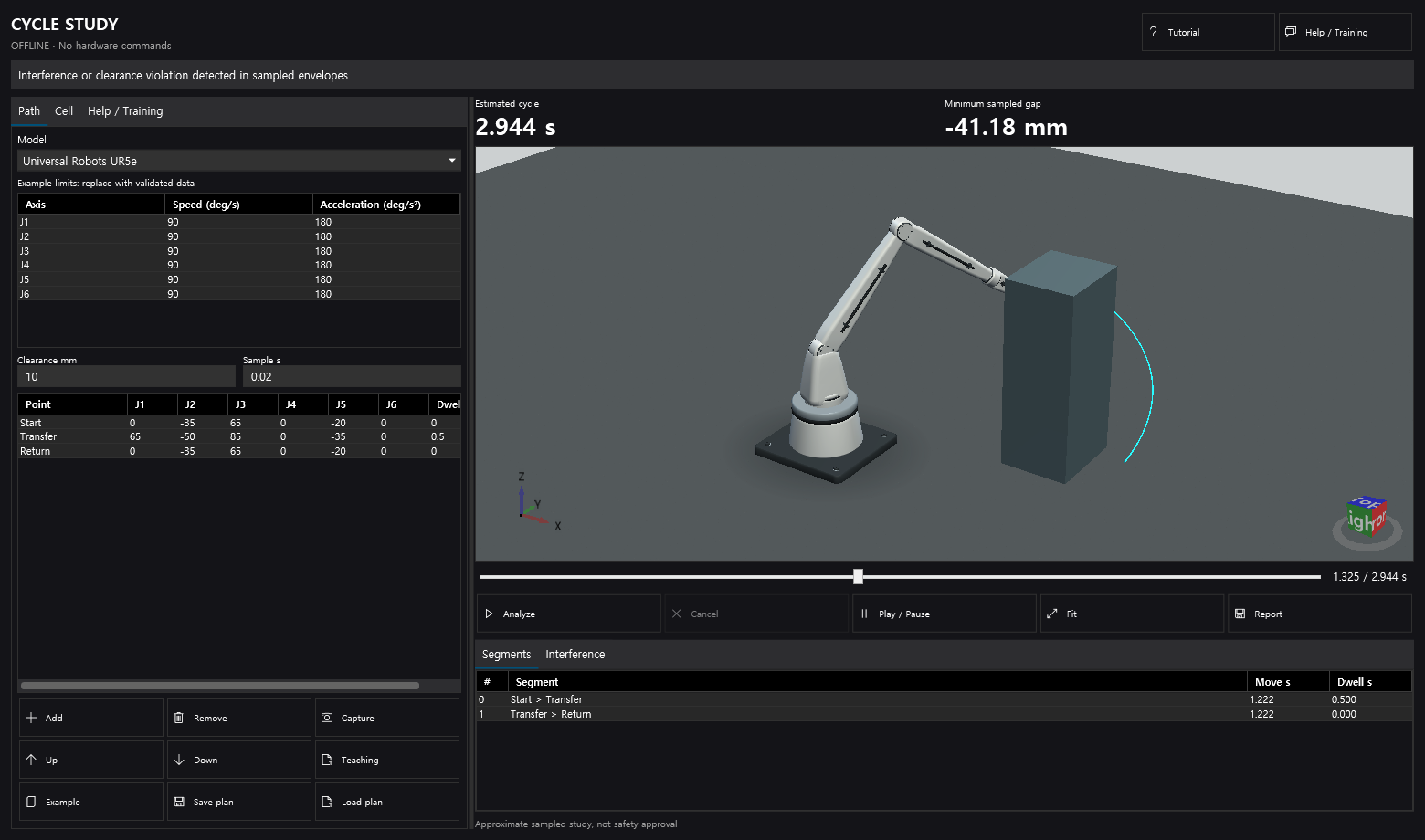
Task: Open the Help / Training tab in left panel
Action: (125, 111)
